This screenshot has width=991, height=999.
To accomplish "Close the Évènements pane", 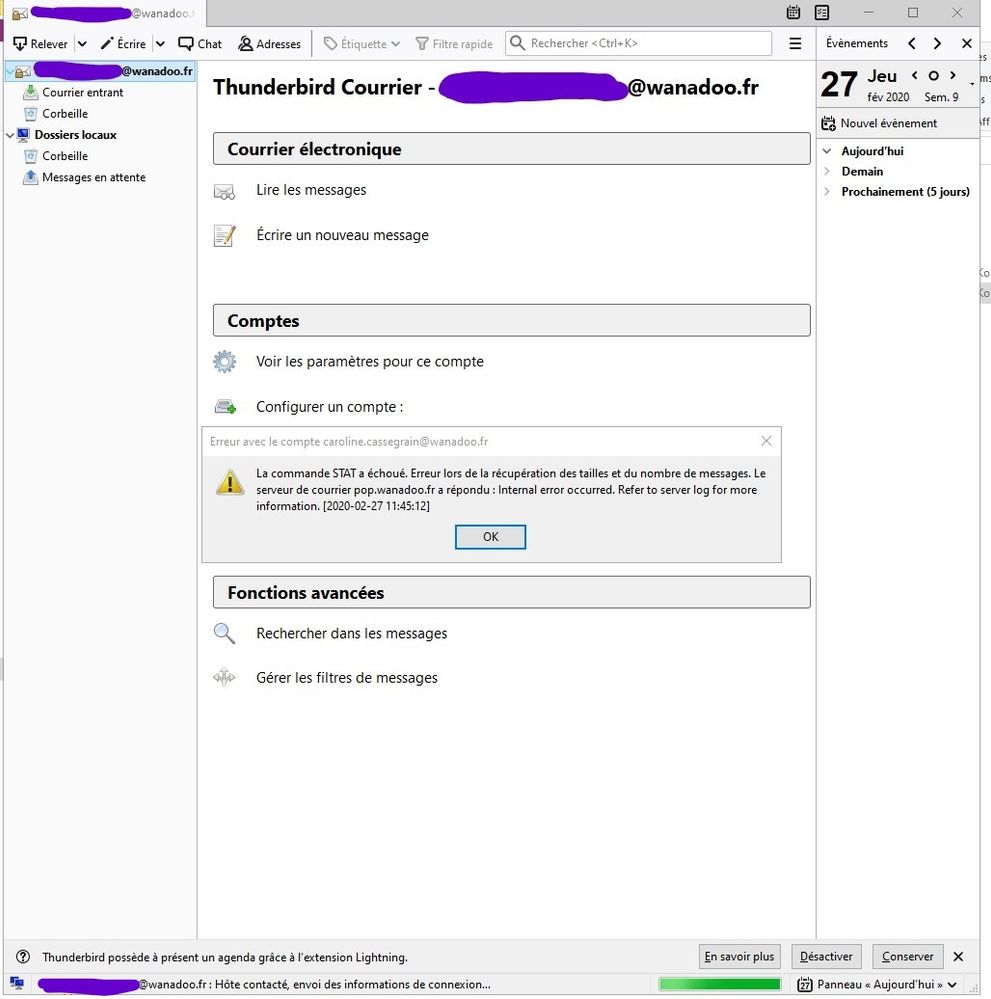I will click(x=967, y=43).
